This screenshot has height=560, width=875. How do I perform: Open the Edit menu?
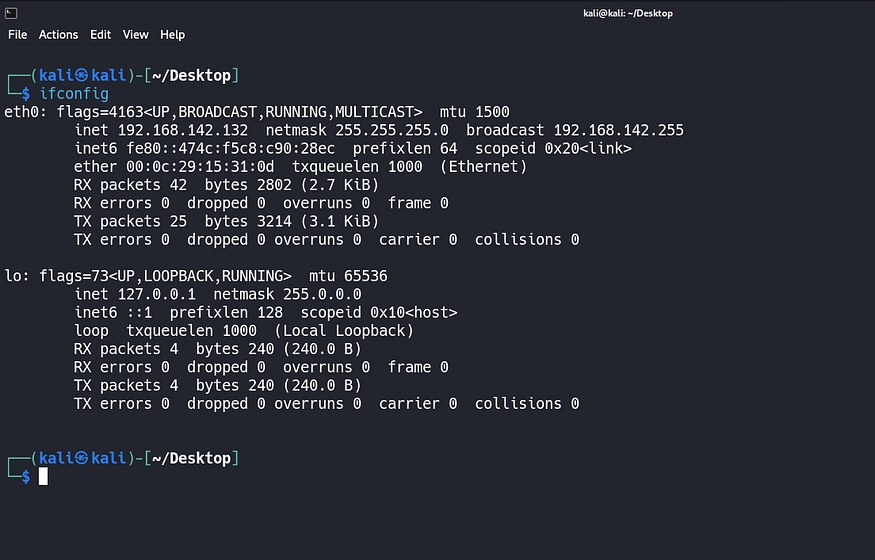pos(100,34)
